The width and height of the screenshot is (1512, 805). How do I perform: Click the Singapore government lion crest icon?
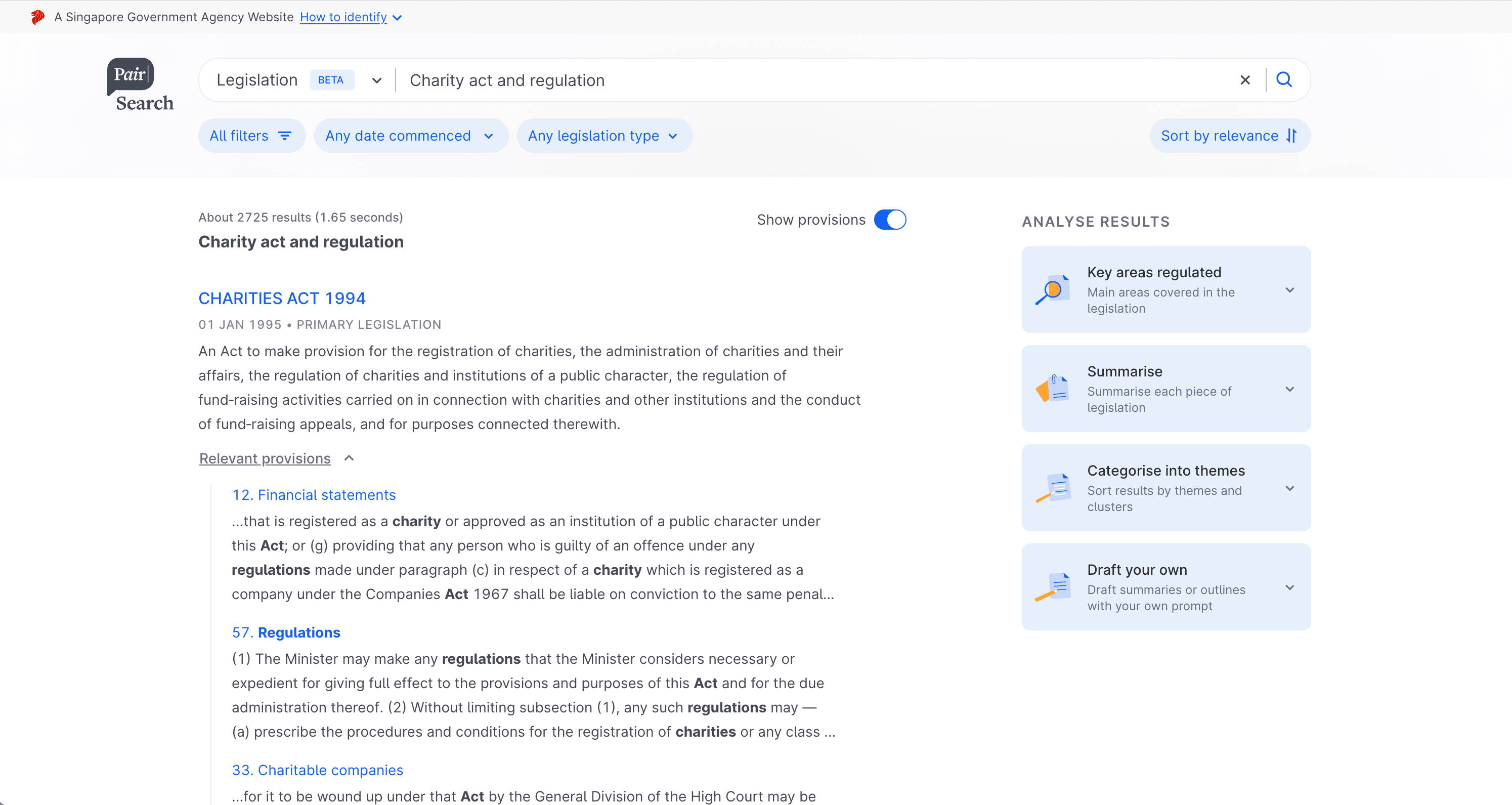(x=37, y=17)
